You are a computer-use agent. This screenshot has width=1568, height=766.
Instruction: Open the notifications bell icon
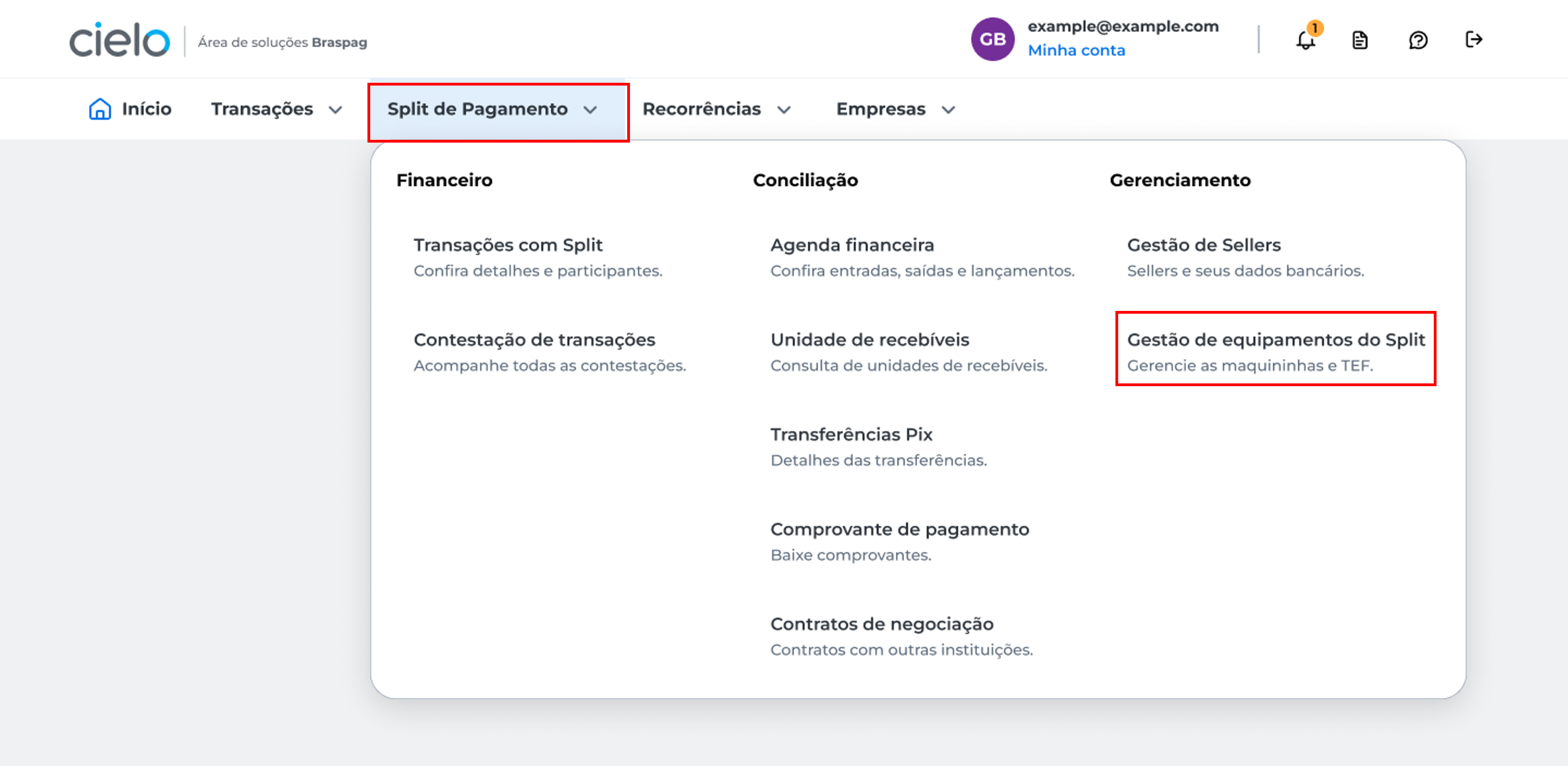click(1305, 40)
